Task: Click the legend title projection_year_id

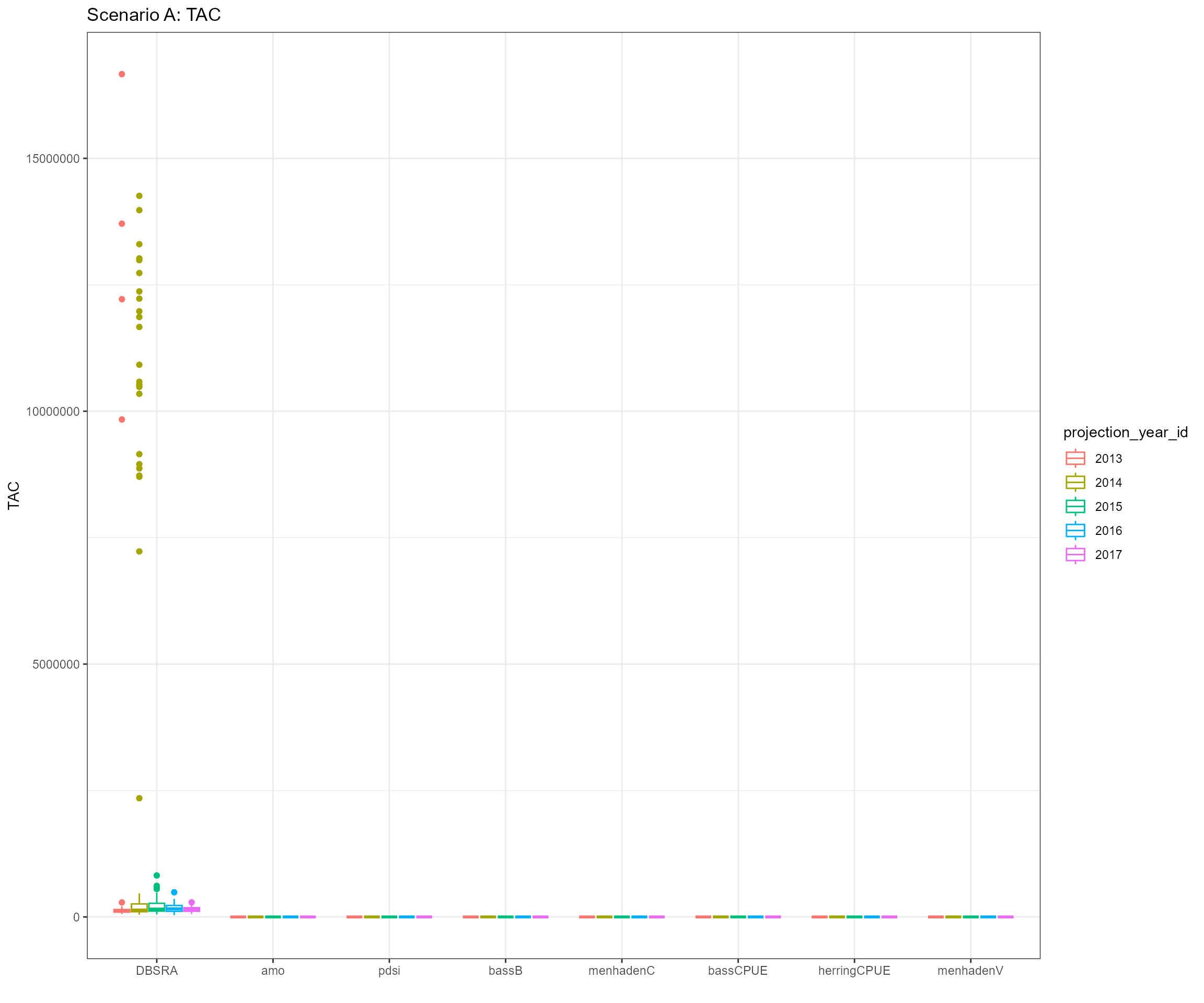Action: [x=1126, y=432]
